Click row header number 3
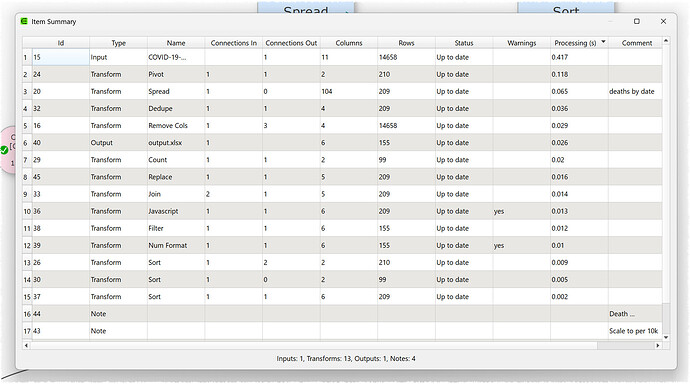Screen dimensions: 690x384 (x=27, y=91)
